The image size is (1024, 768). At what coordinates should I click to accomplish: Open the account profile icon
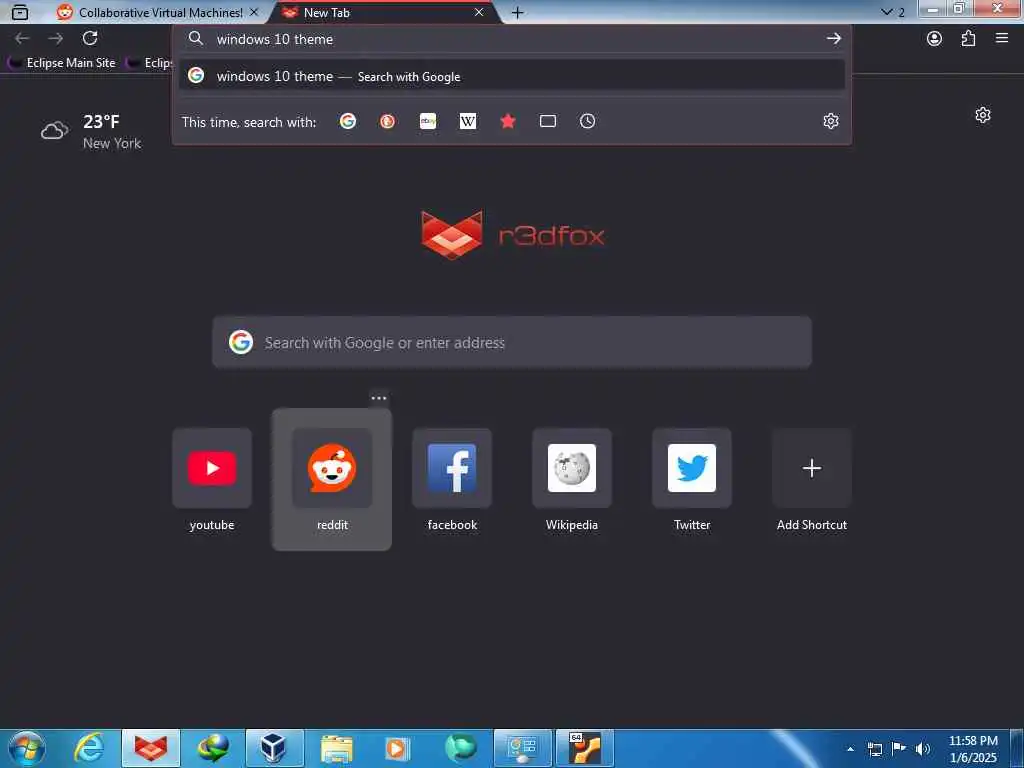[x=935, y=39]
